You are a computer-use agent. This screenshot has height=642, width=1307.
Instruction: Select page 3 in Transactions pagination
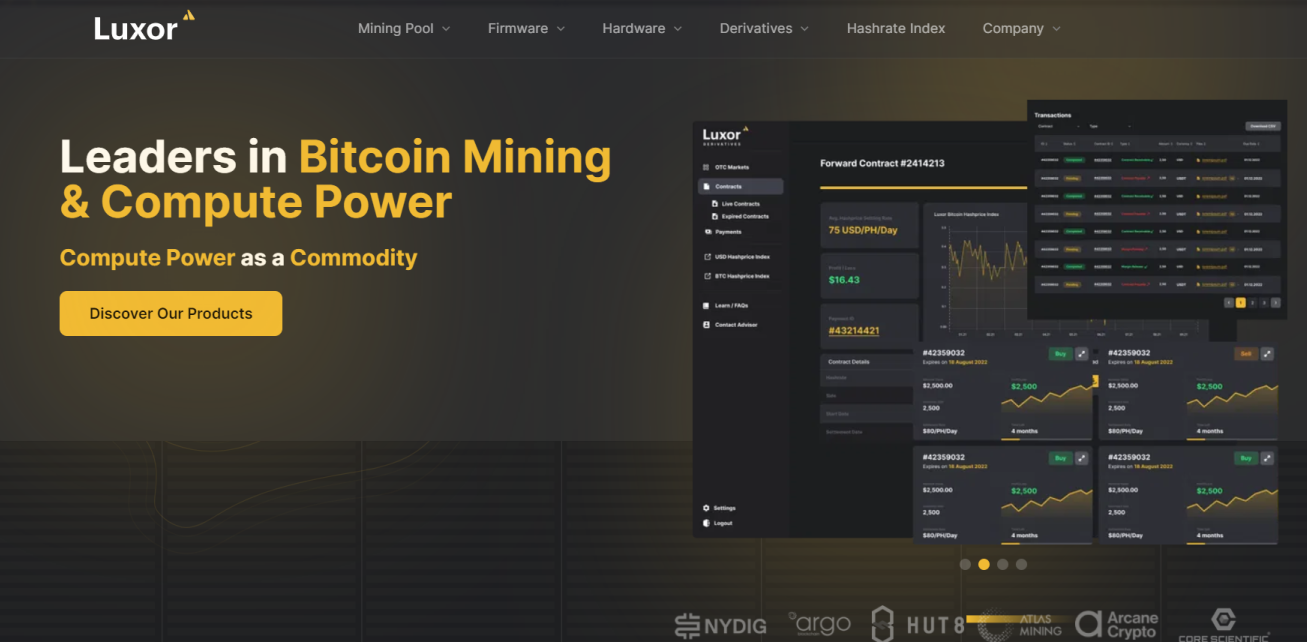tap(1265, 302)
